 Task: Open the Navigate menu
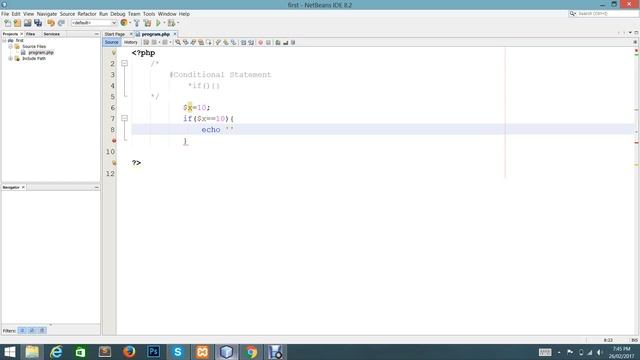tap(47, 14)
